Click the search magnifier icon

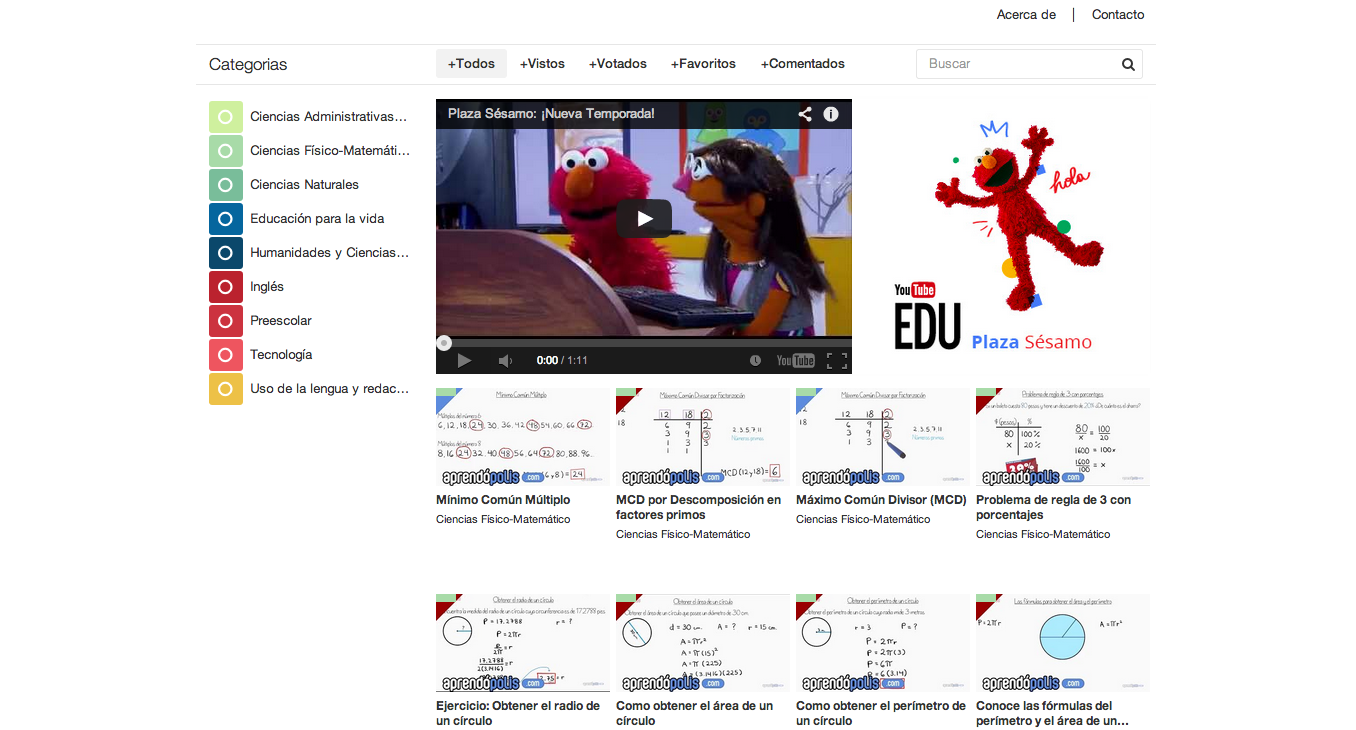pyautogui.click(x=1128, y=64)
